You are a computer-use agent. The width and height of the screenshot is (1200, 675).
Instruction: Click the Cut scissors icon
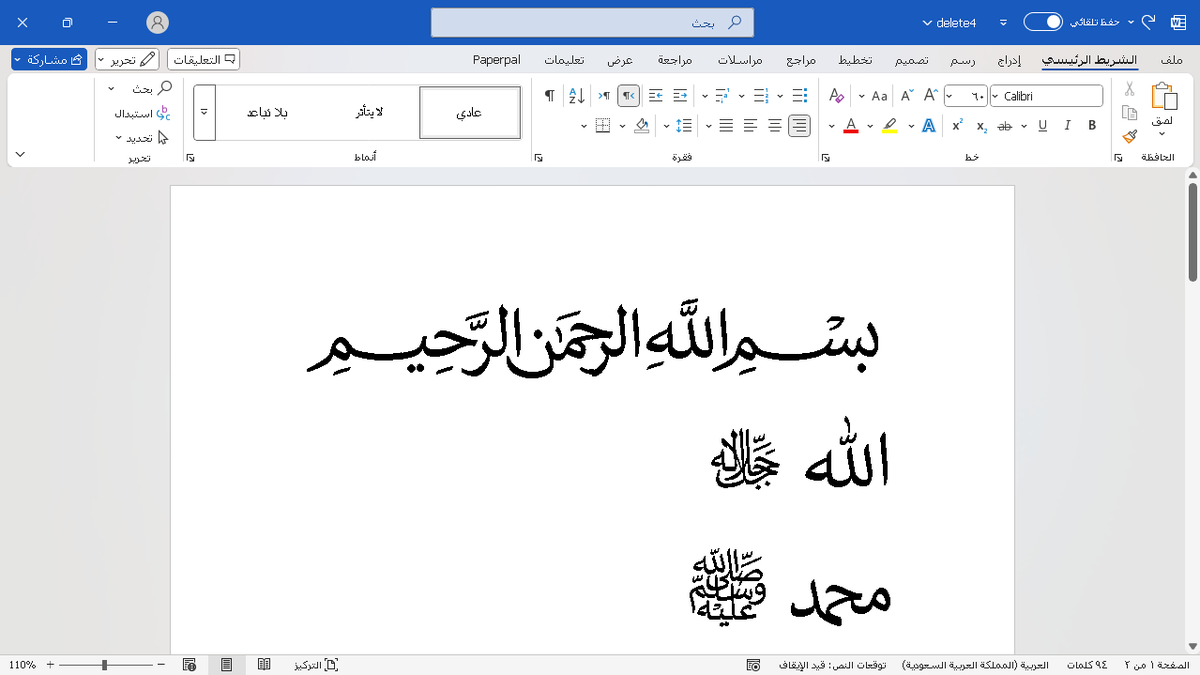click(1130, 90)
